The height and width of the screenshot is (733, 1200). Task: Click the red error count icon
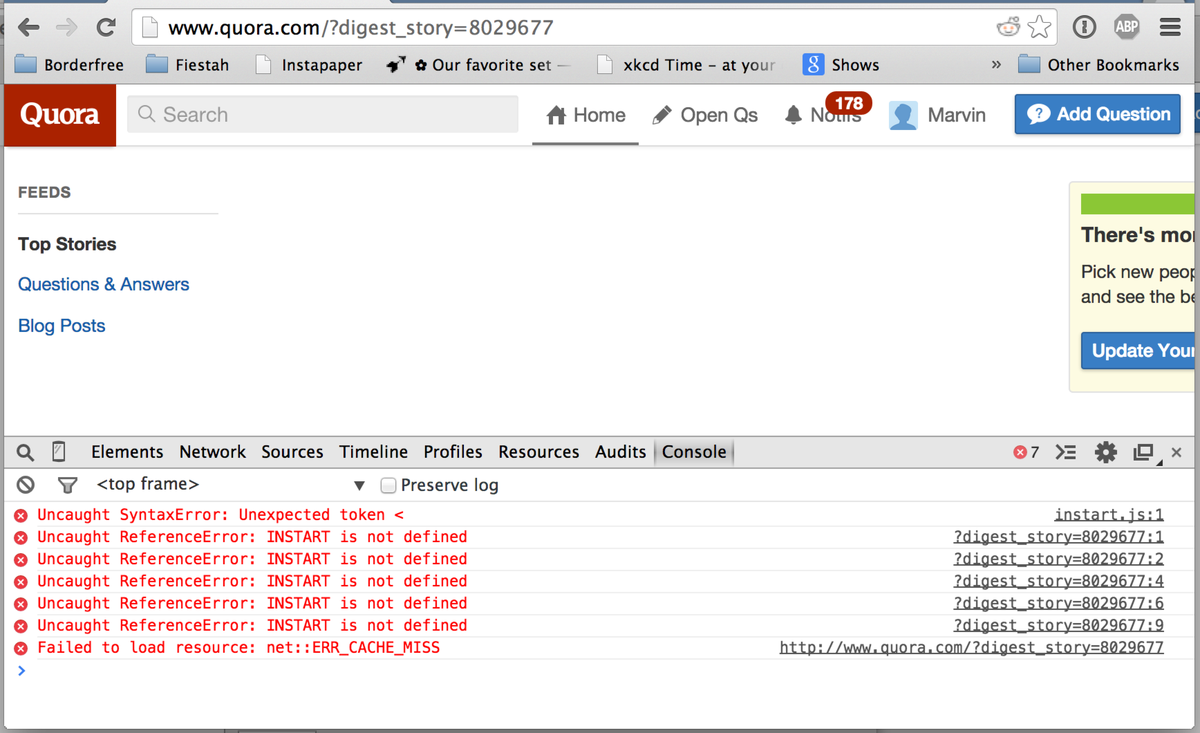1020,453
